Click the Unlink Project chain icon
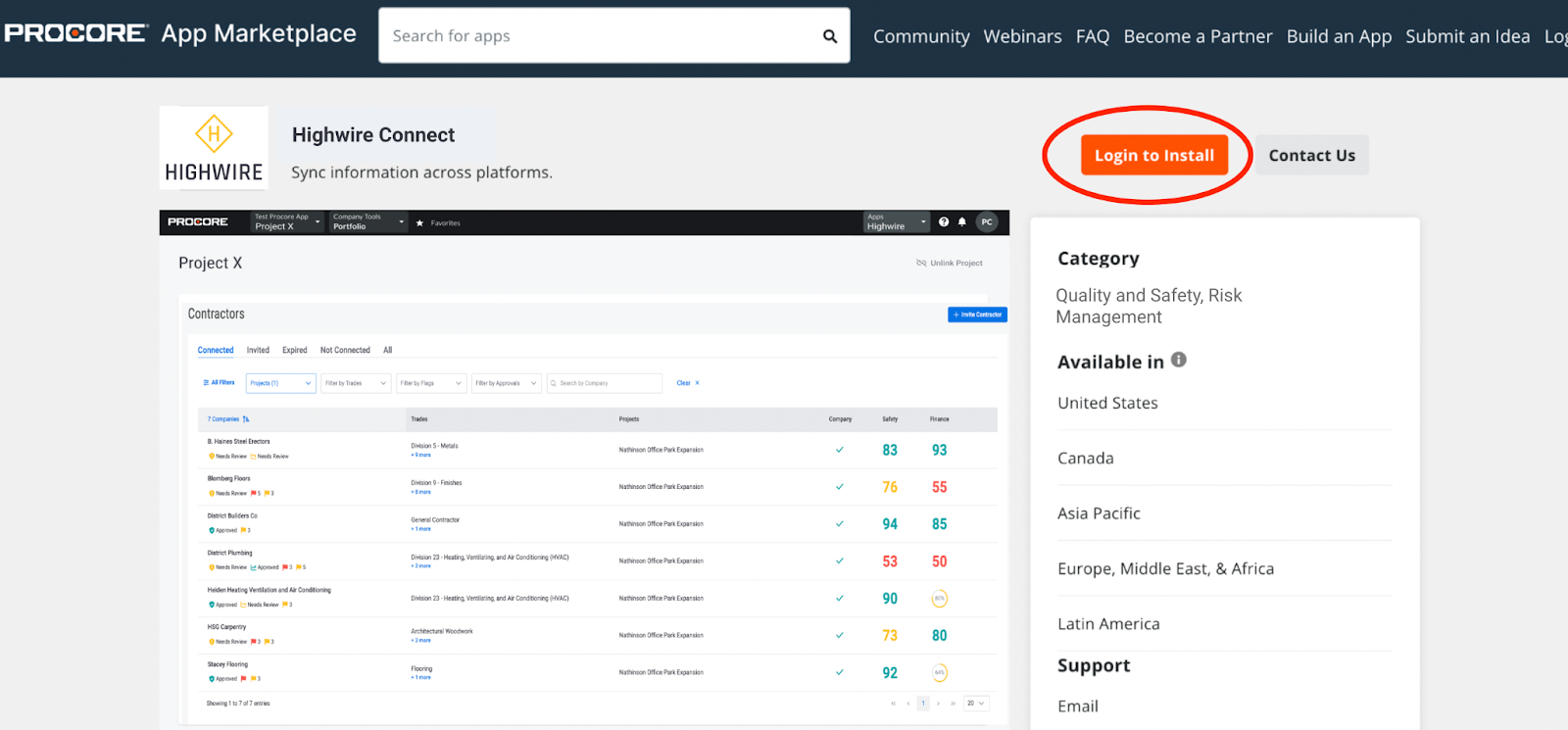Screen dimensions: 1568x730 (921, 263)
